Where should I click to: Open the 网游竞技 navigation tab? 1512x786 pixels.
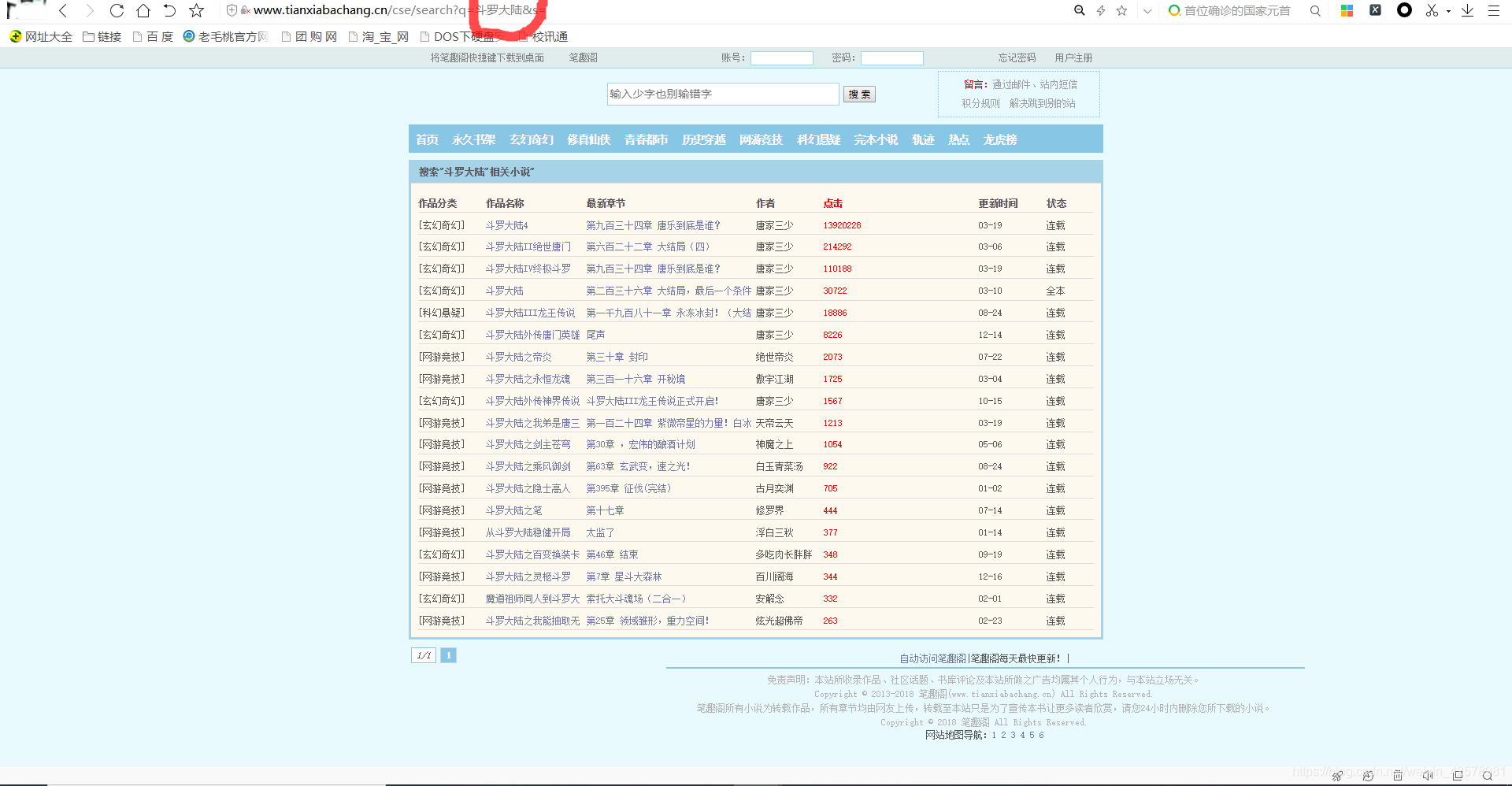pos(762,139)
